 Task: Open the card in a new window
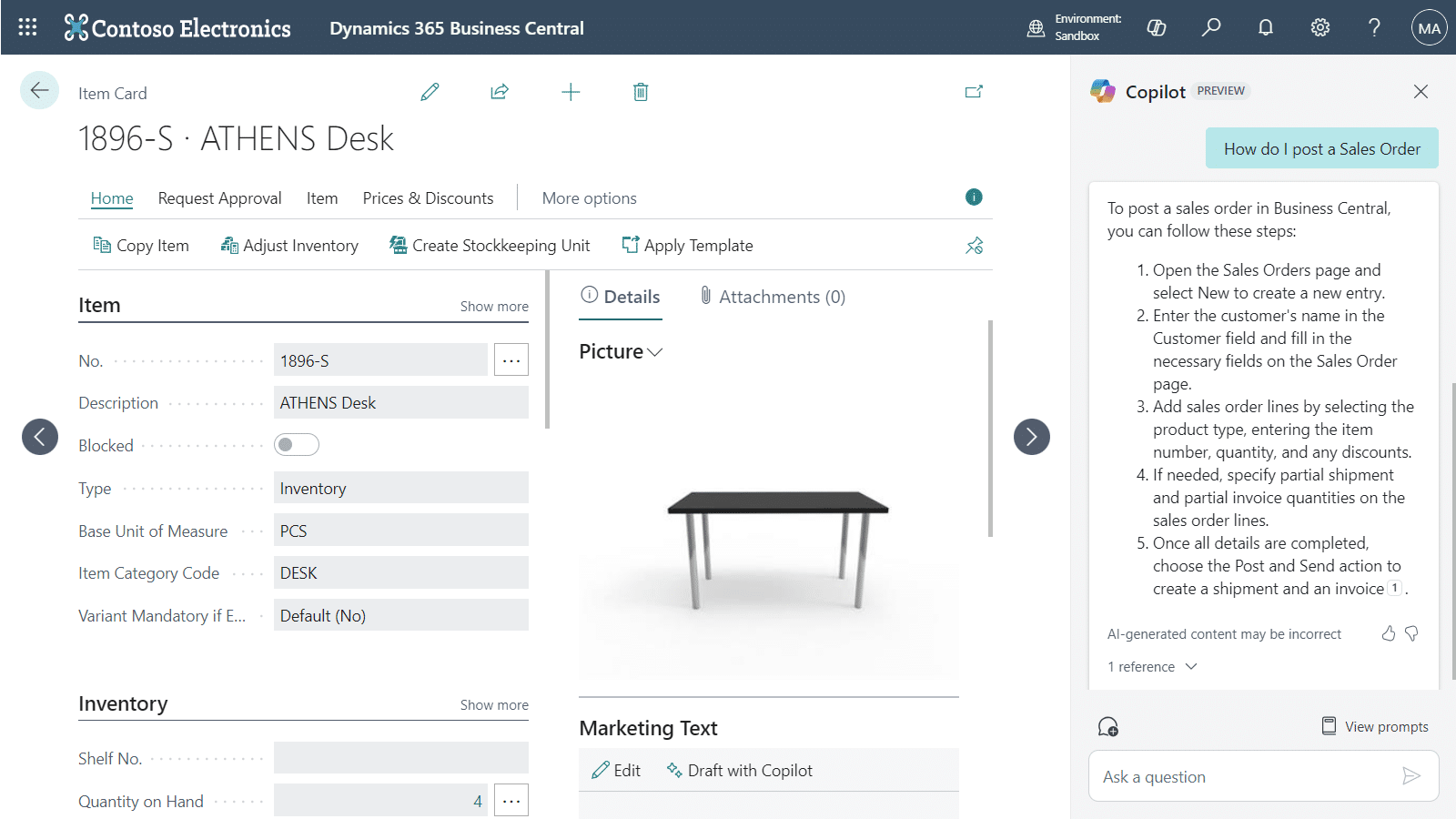[x=974, y=91]
